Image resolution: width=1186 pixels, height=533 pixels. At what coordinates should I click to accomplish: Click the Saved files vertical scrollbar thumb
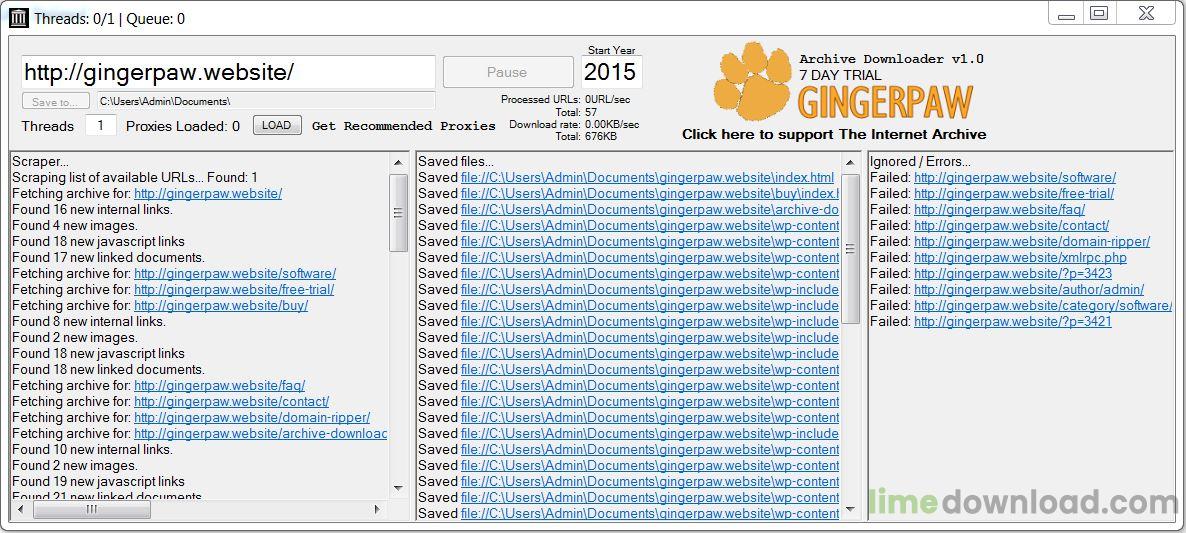[x=851, y=249]
